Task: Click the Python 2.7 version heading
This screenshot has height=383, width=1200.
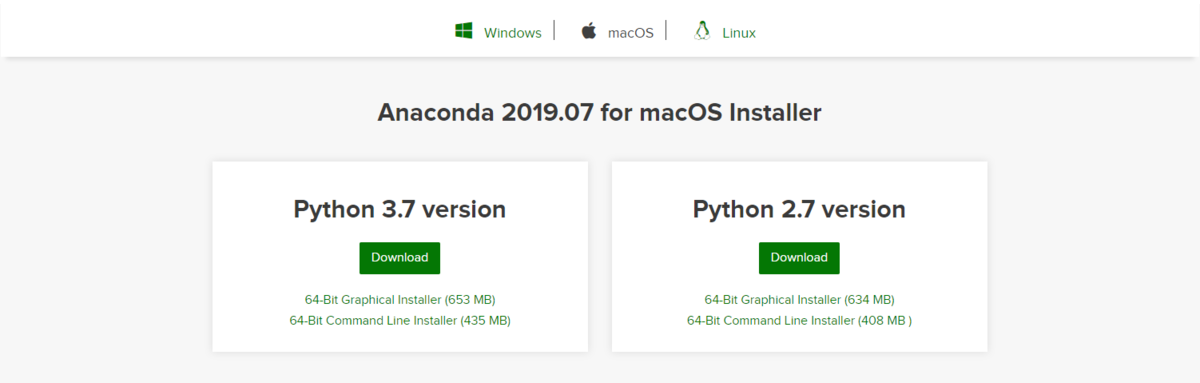Action: (x=799, y=210)
